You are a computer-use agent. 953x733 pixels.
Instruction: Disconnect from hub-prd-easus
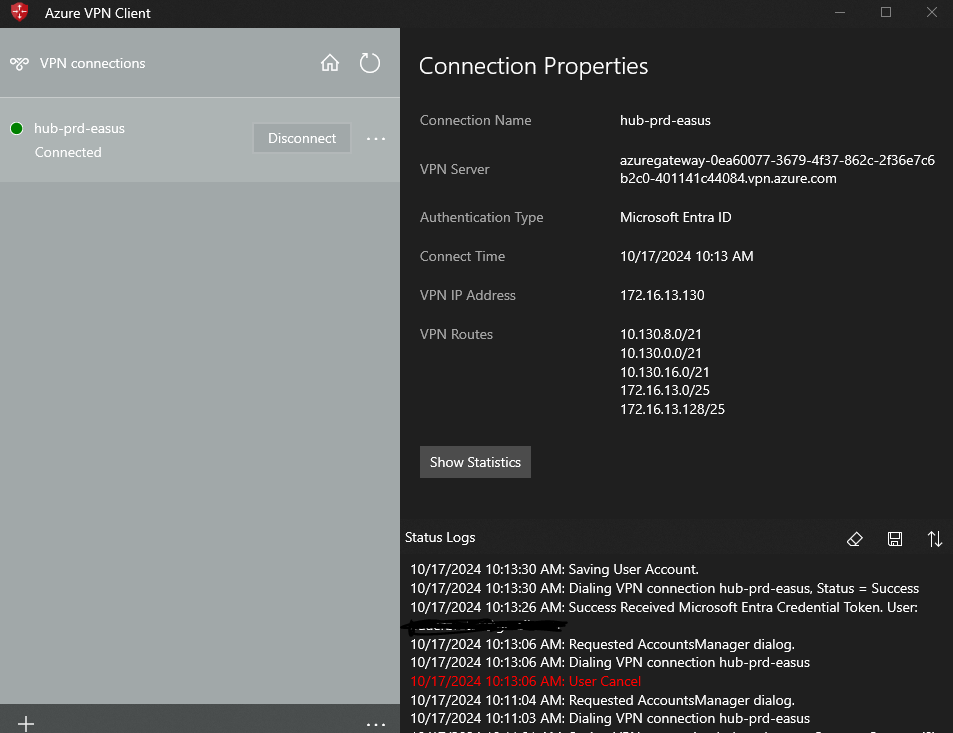302,138
